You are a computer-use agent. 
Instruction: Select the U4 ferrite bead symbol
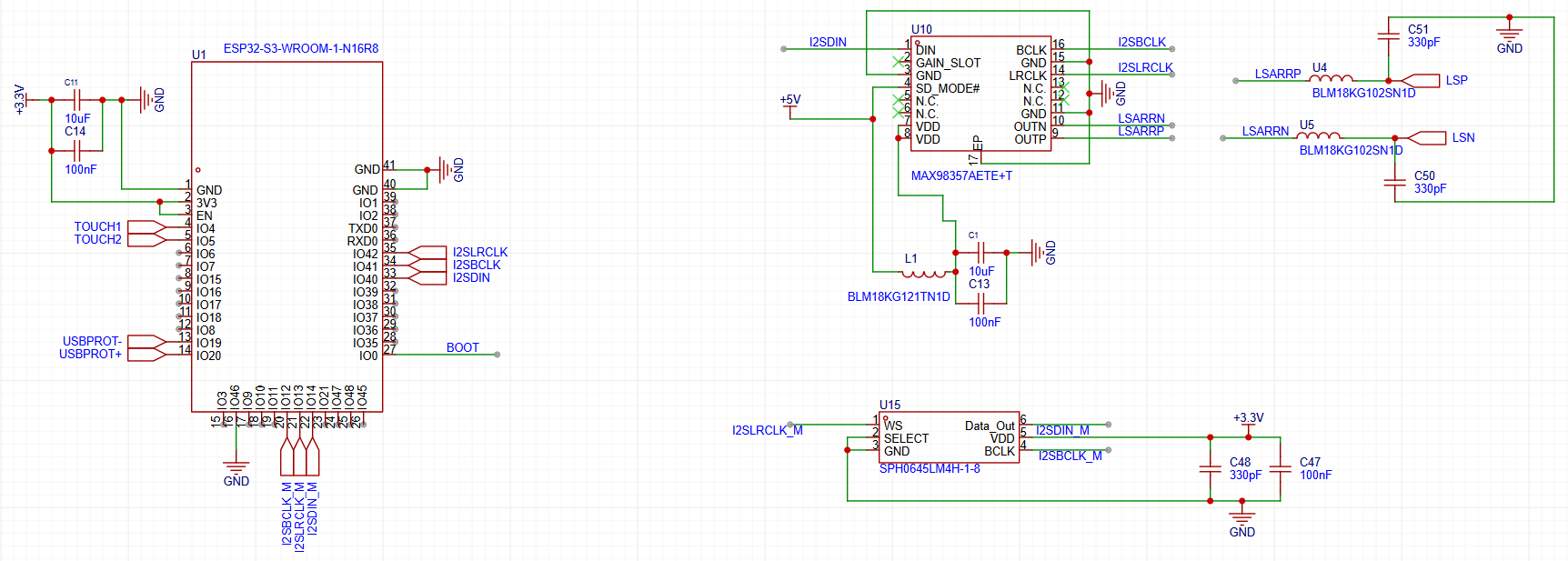[x=1332, y=79]
